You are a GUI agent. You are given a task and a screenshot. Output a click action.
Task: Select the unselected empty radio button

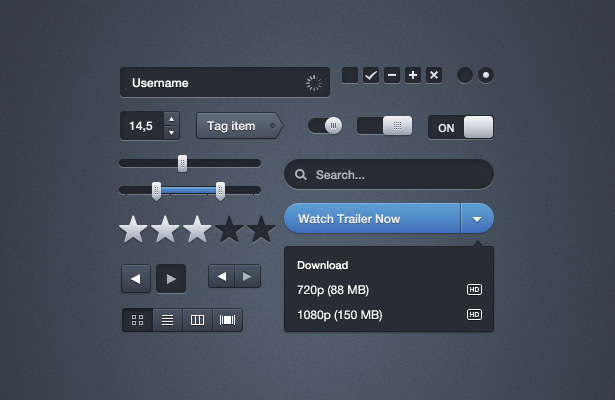coord(465,75)
